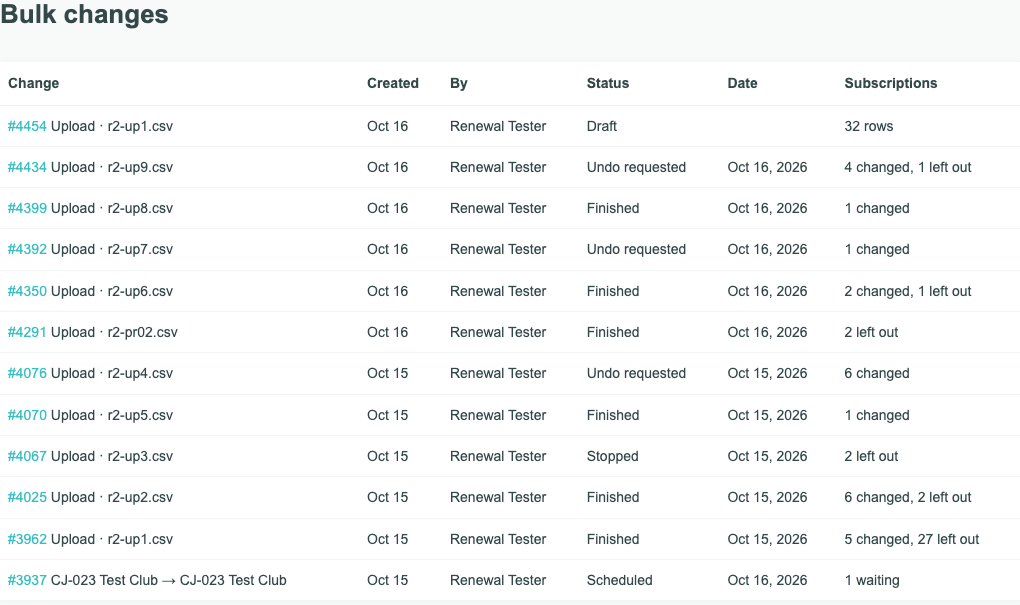Click the Bulk changes page heading
The height and width of the screenshot is (605, 1020).
tap(85, 14)
